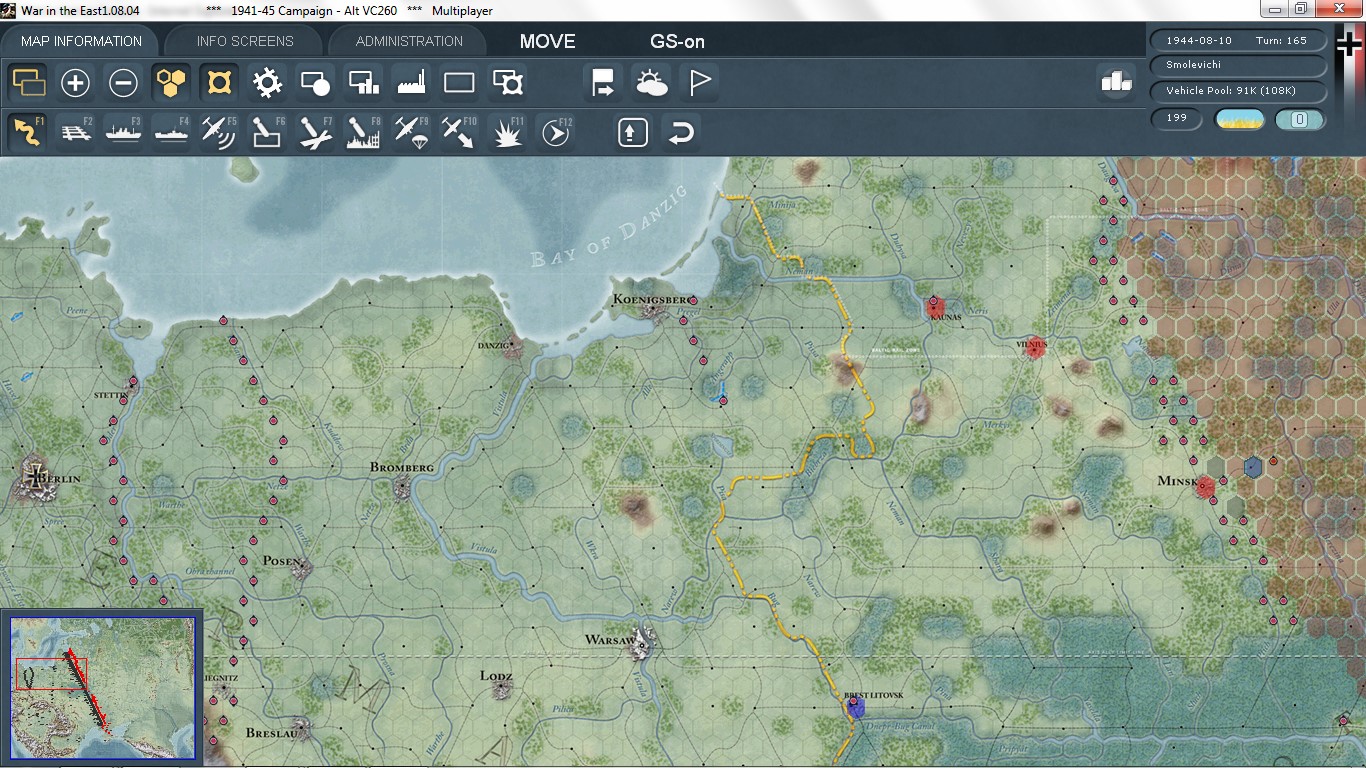Select F9 air transport parachute icon
The image size is (1366, 768).
411,132
